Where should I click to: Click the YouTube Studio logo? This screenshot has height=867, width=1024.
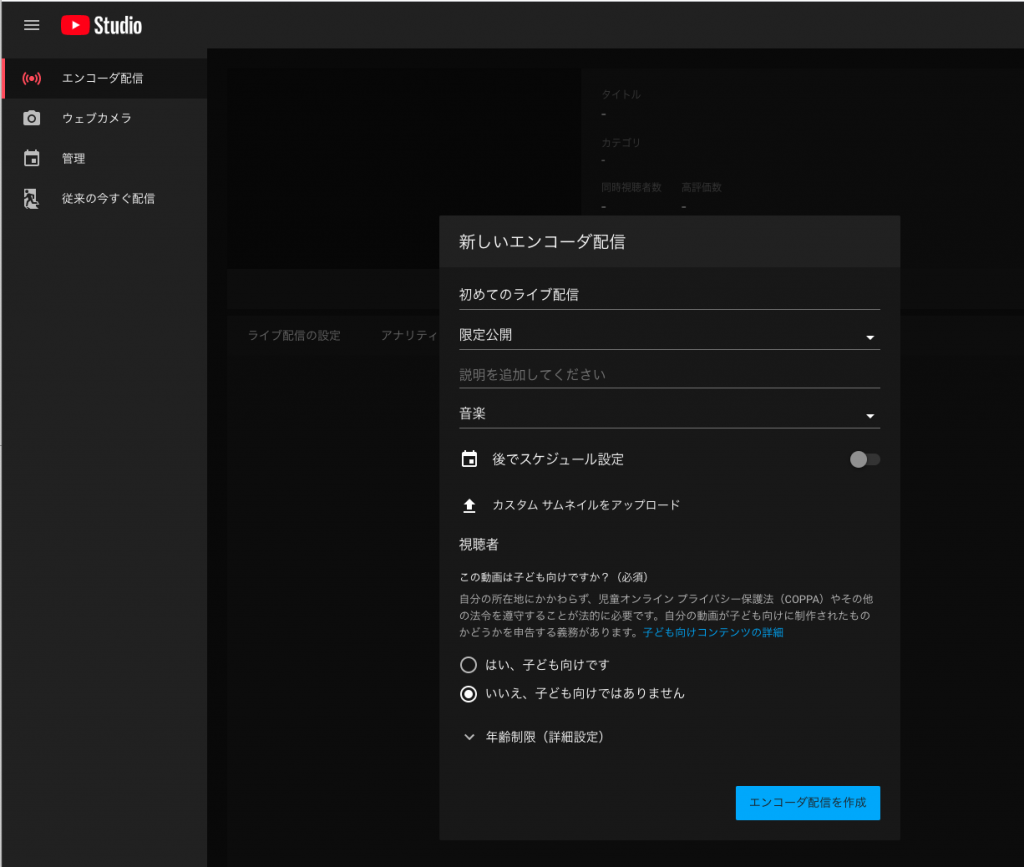tap(101, 25)
